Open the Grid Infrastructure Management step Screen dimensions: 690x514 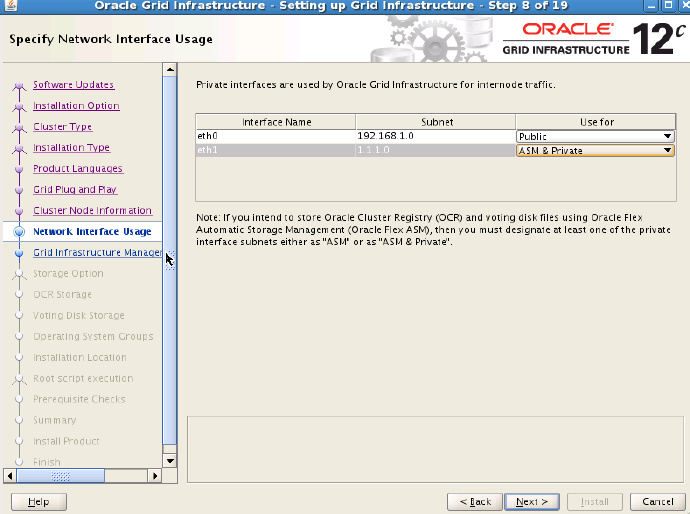(x=97, y=253)
